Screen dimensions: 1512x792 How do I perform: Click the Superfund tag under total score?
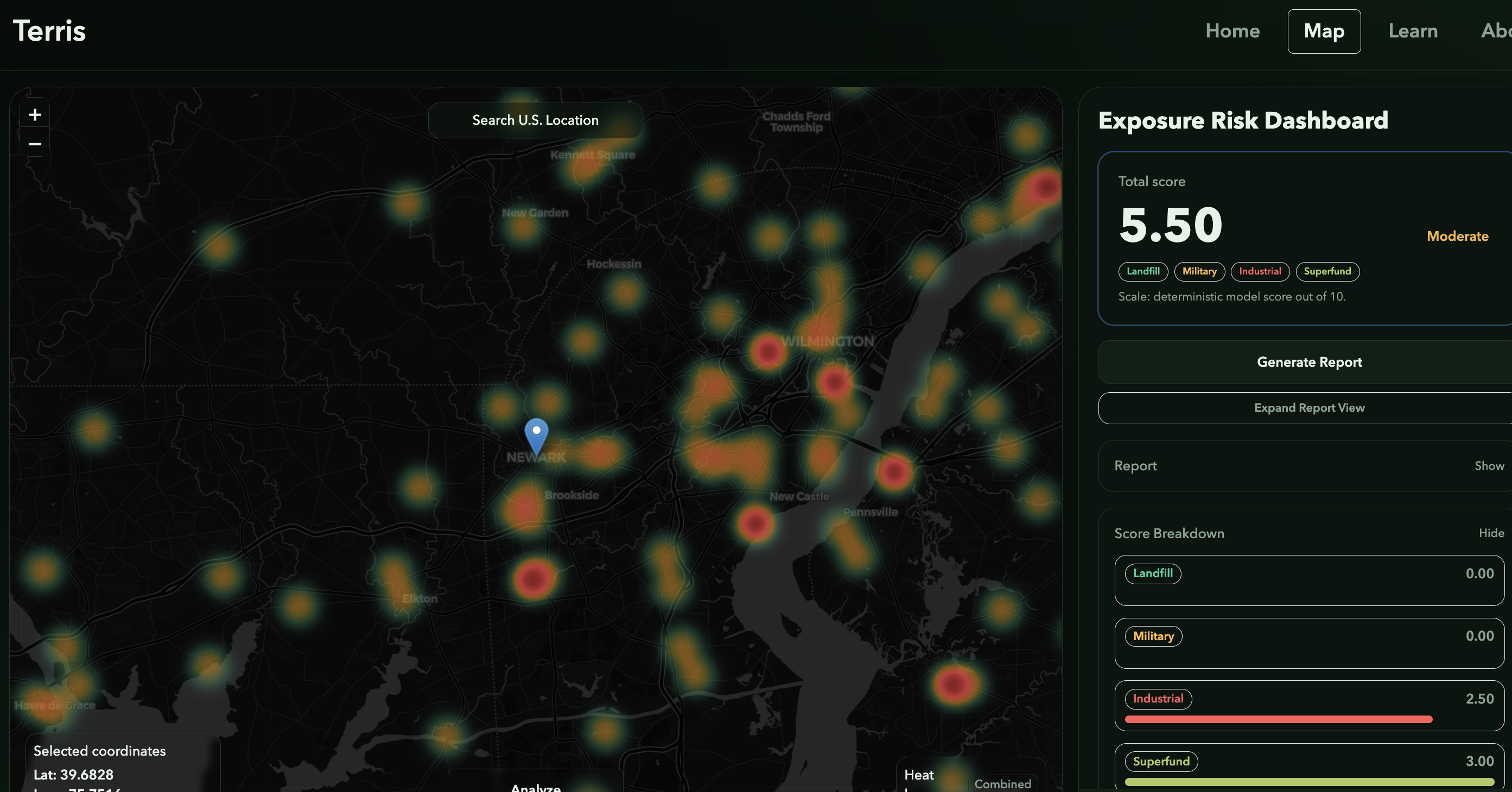tap(1327, 271)
